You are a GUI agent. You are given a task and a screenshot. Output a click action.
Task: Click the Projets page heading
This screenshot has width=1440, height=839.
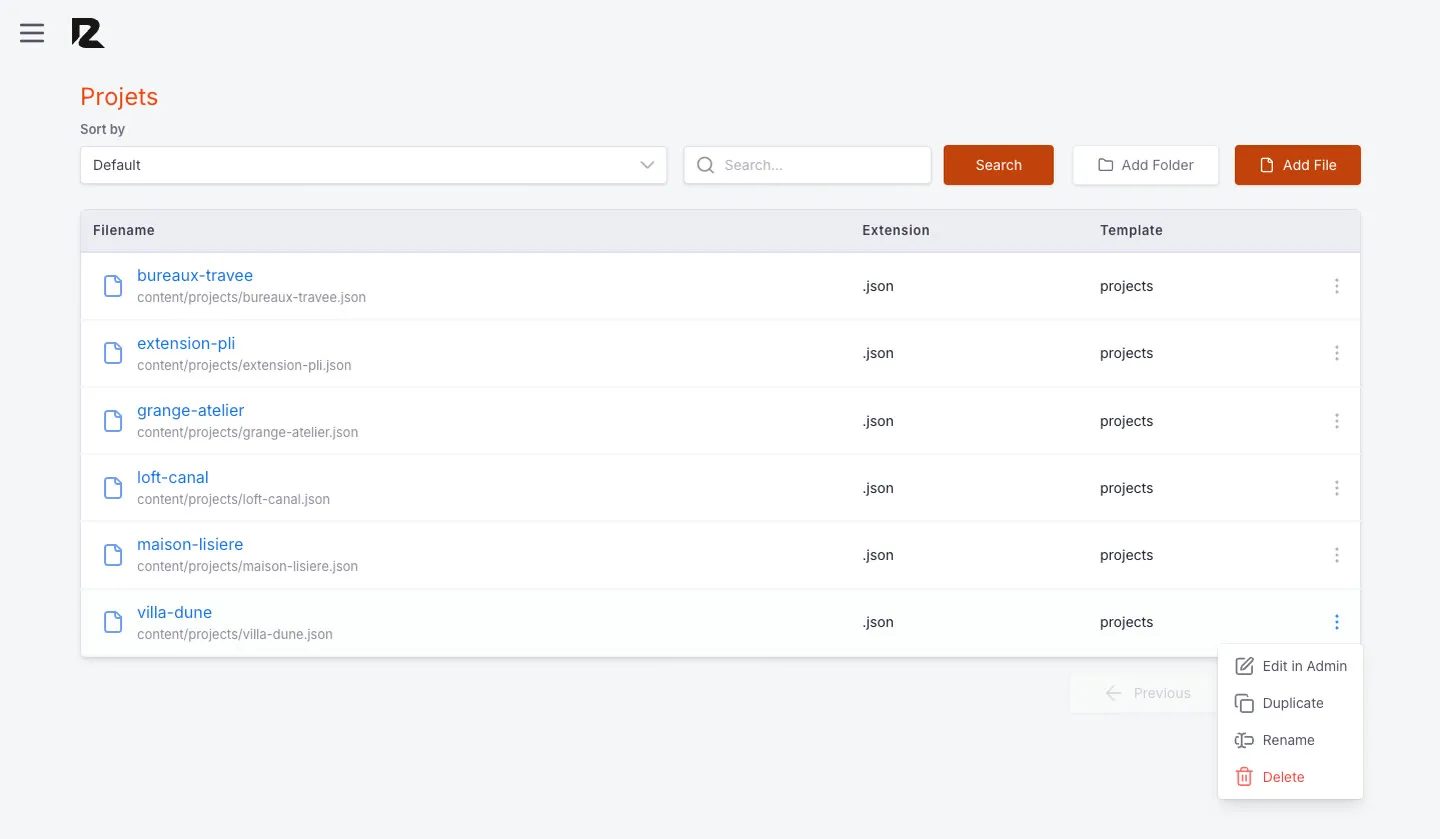pos(119,97)
